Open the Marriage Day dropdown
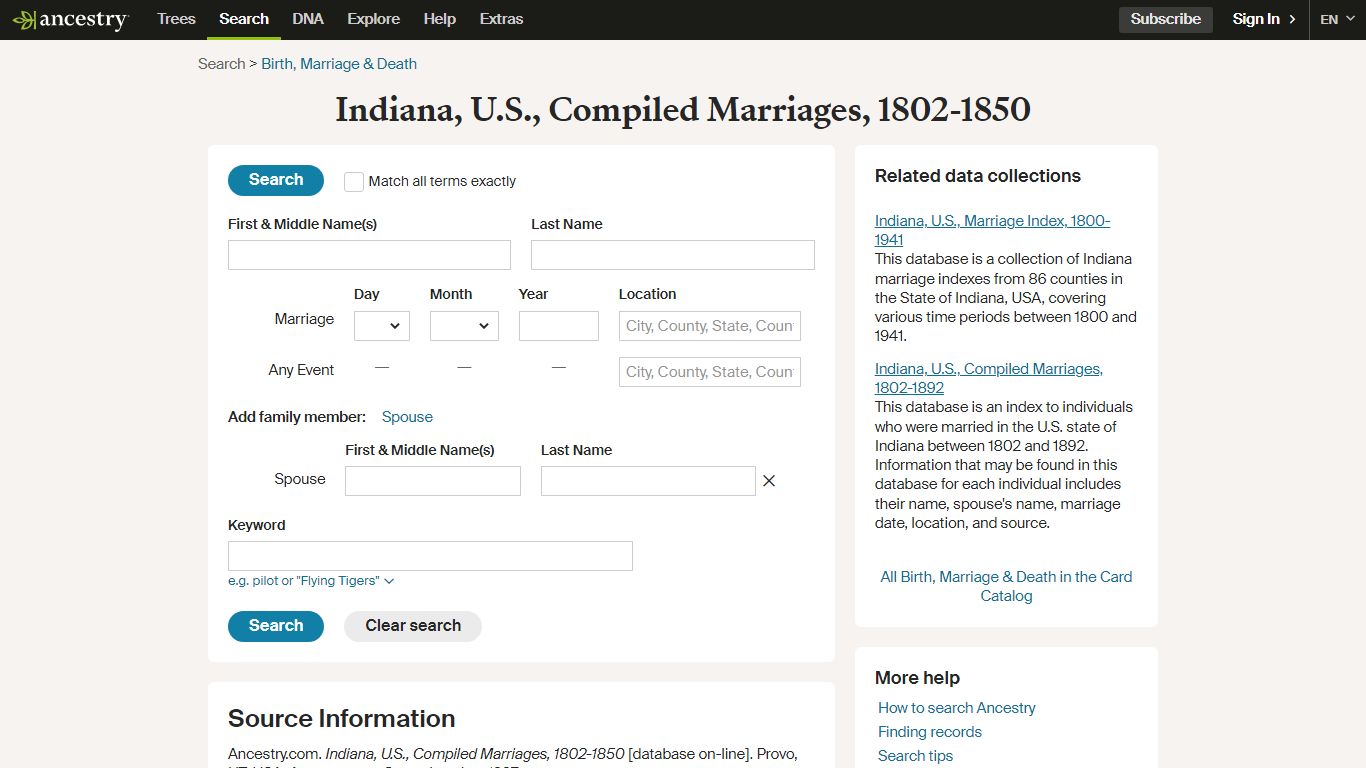The image size is (1366, 768). tap(382, 326)
